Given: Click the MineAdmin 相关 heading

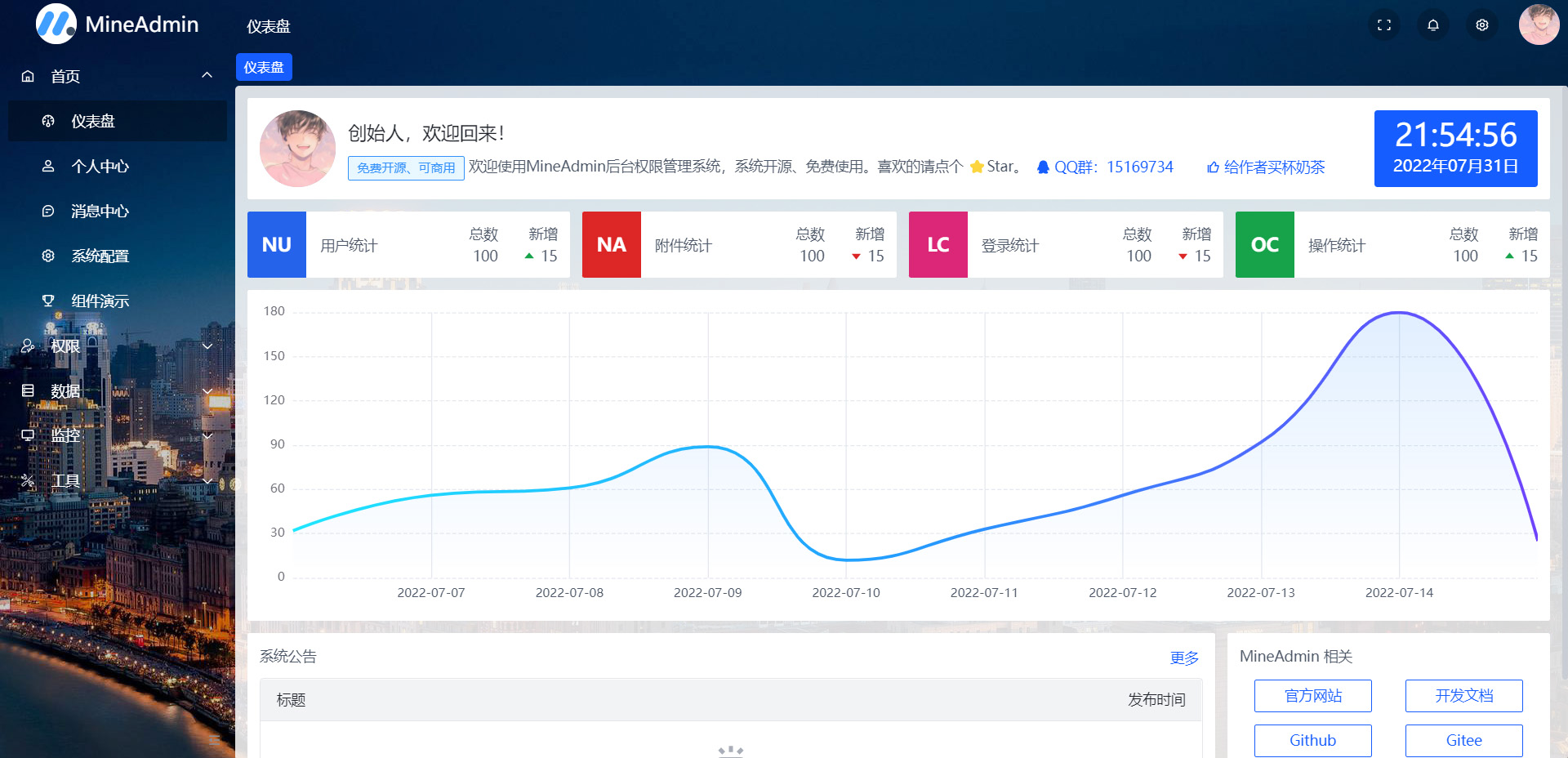Looking at the screenshot, I should coord(1296,657).
